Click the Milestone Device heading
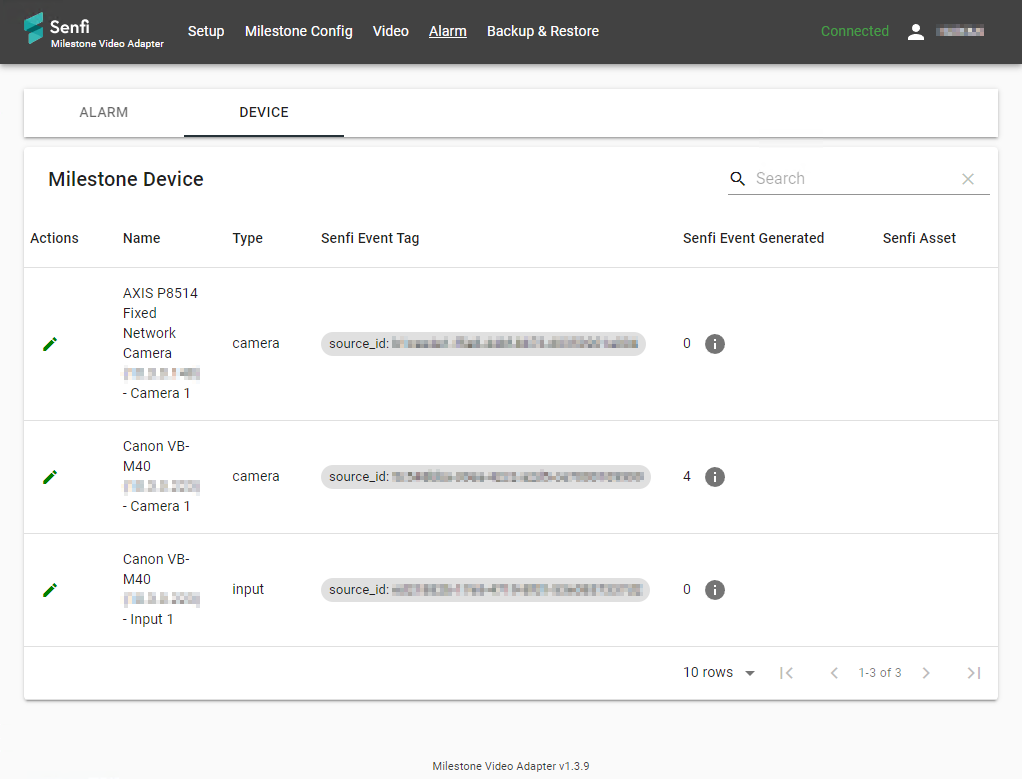The image size is (1022, 779). click(126, 179)
